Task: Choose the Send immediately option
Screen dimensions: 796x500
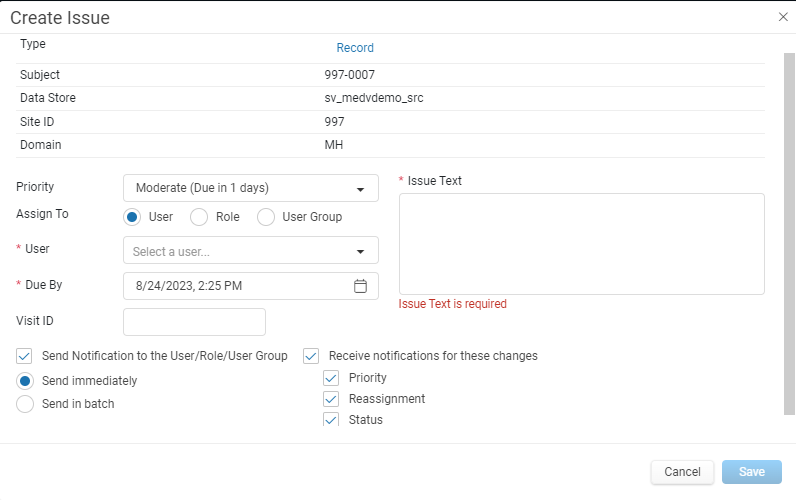Action: click(x=25, y=381)
